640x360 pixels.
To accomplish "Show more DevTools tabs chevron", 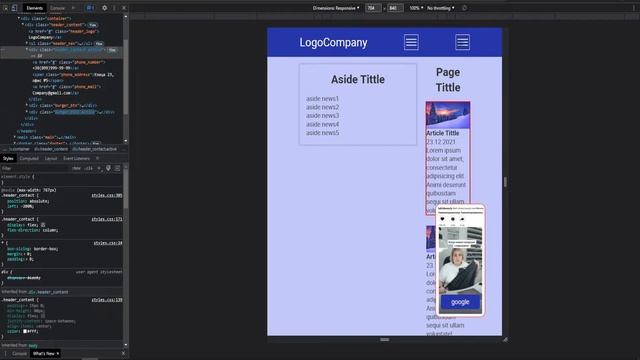I will coord(73,8).
